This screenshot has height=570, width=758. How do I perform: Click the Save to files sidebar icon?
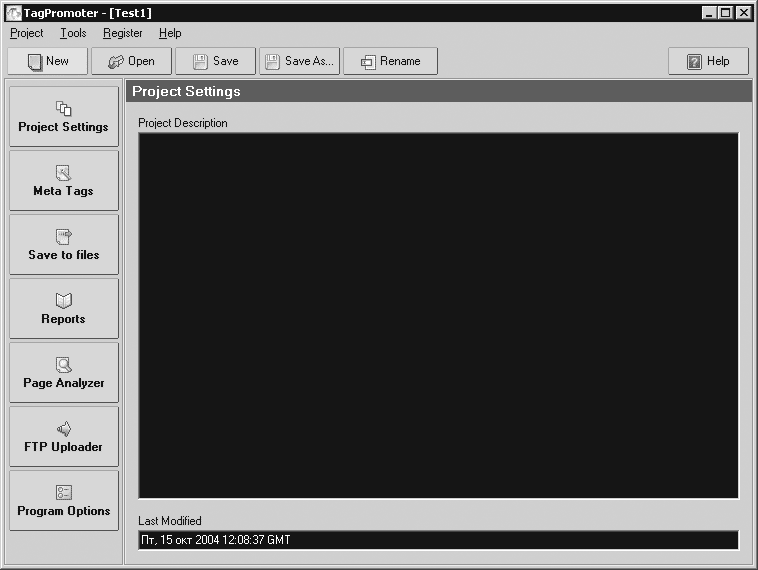click(x=63, y=237)
